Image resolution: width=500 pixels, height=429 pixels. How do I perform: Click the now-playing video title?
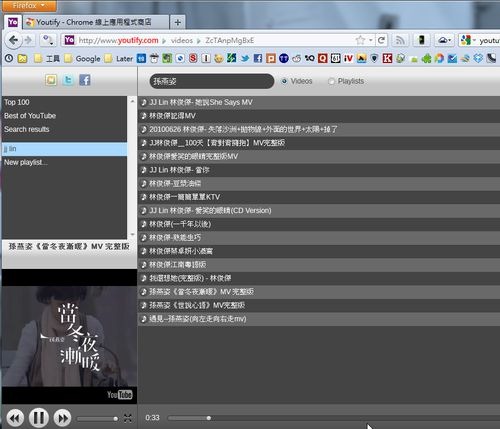coord(69,247)
